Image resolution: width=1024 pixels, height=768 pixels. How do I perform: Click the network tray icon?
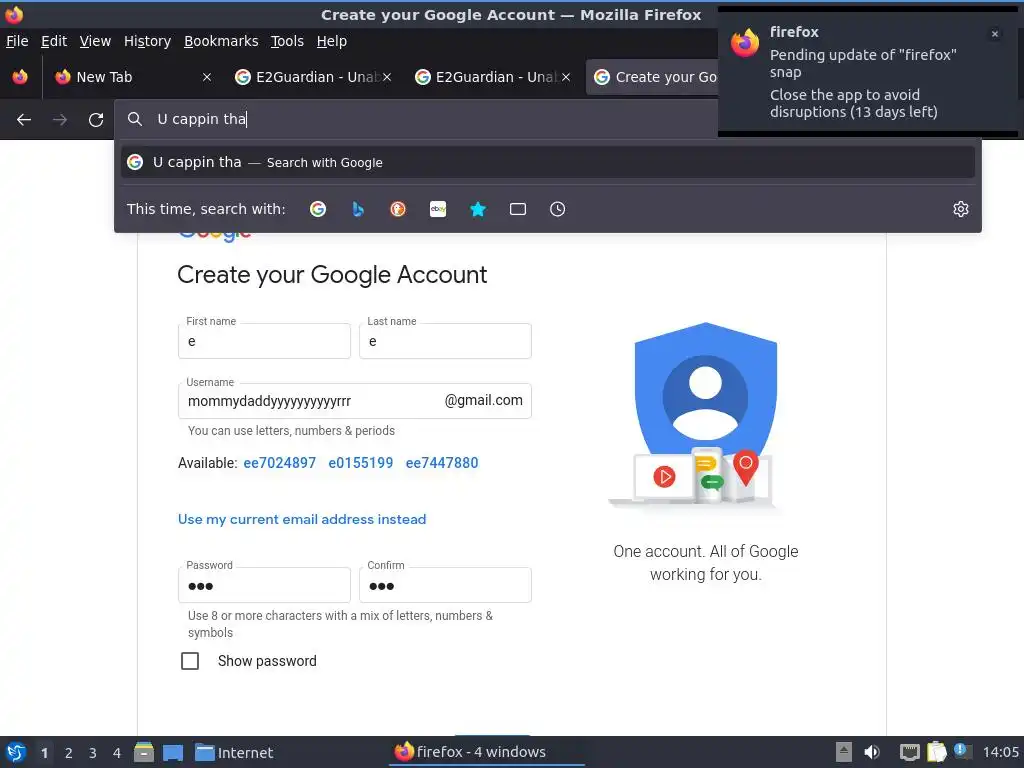pos(909,752)
